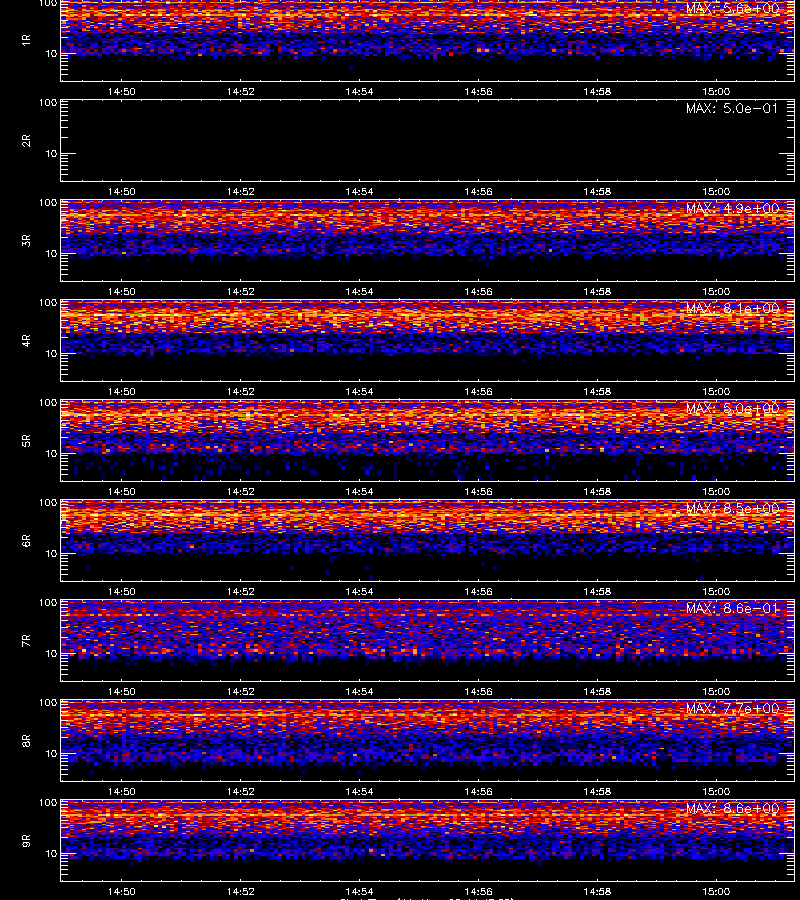The image size is (800, 900).
Task: Click the 15:00 tick label below panel 1R
Action: coord(716,92)
